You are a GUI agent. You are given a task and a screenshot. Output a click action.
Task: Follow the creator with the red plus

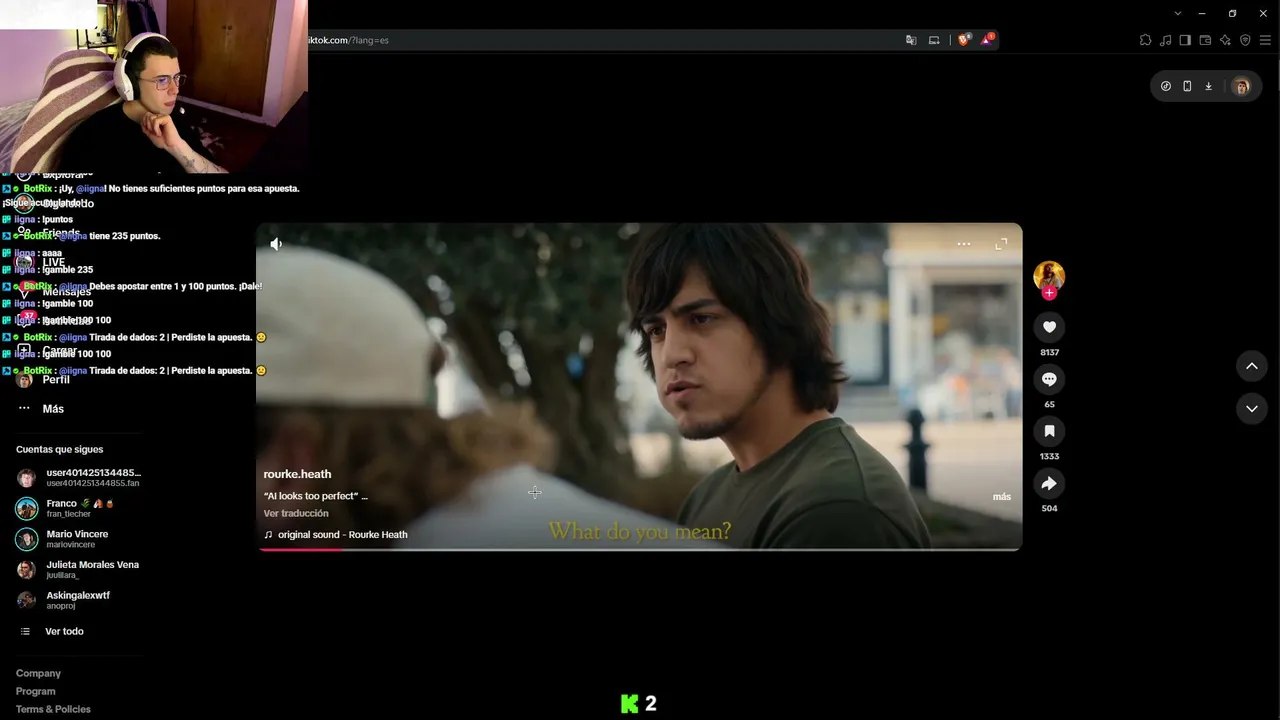point(1049,293)
